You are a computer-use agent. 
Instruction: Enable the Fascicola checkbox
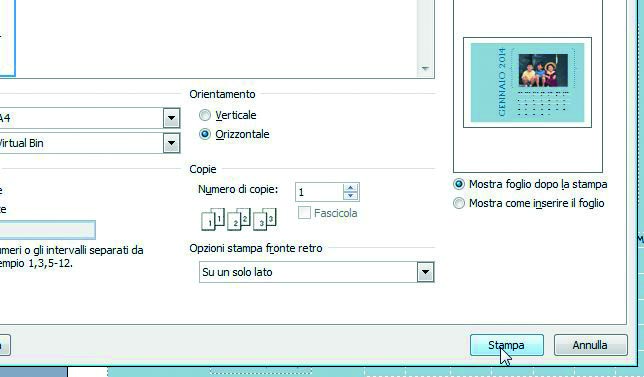pyautogui.click(x=304, y=213)
